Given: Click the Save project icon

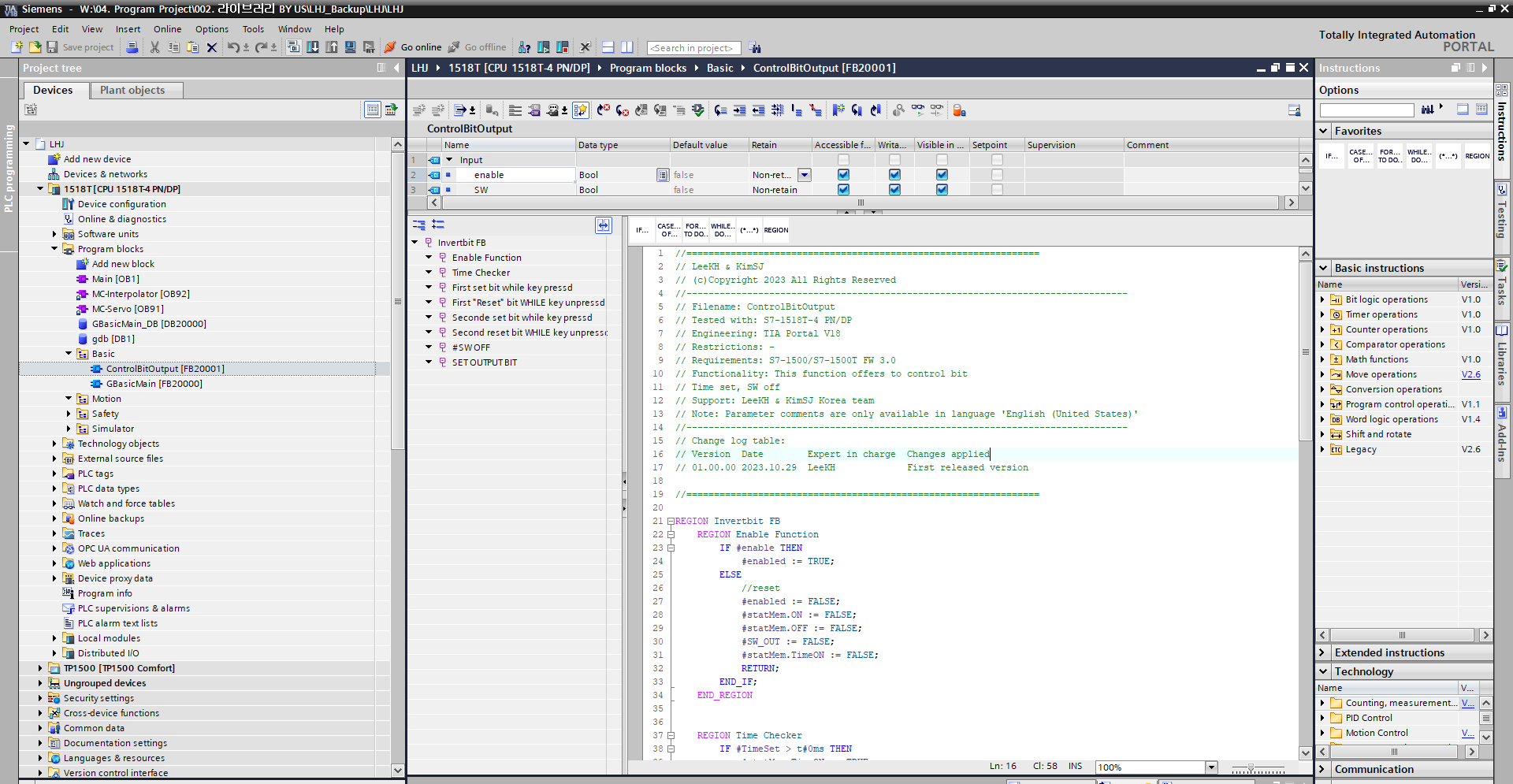Looking at the screenshot, I should 53,47.
